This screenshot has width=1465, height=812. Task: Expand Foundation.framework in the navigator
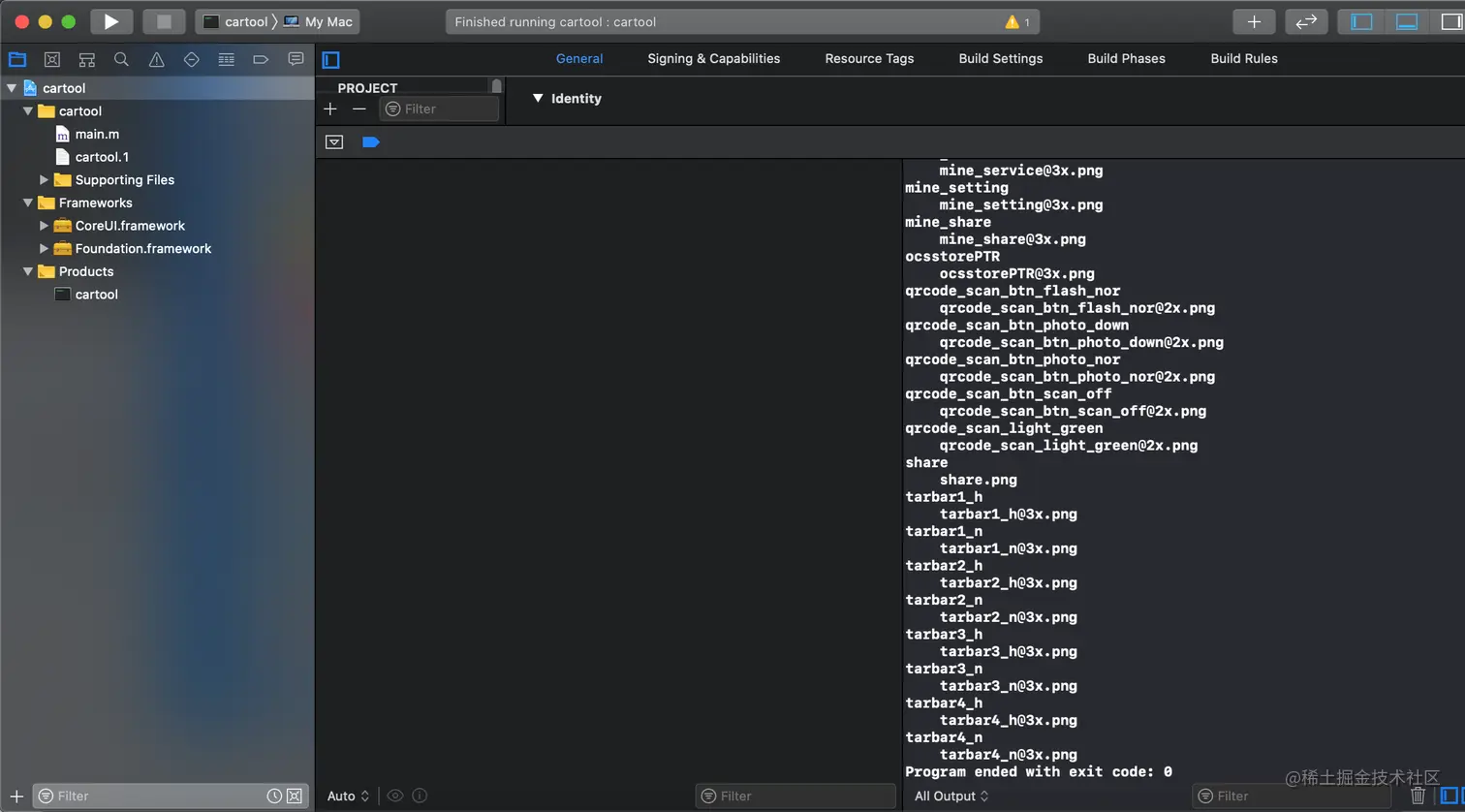[44, 249]
